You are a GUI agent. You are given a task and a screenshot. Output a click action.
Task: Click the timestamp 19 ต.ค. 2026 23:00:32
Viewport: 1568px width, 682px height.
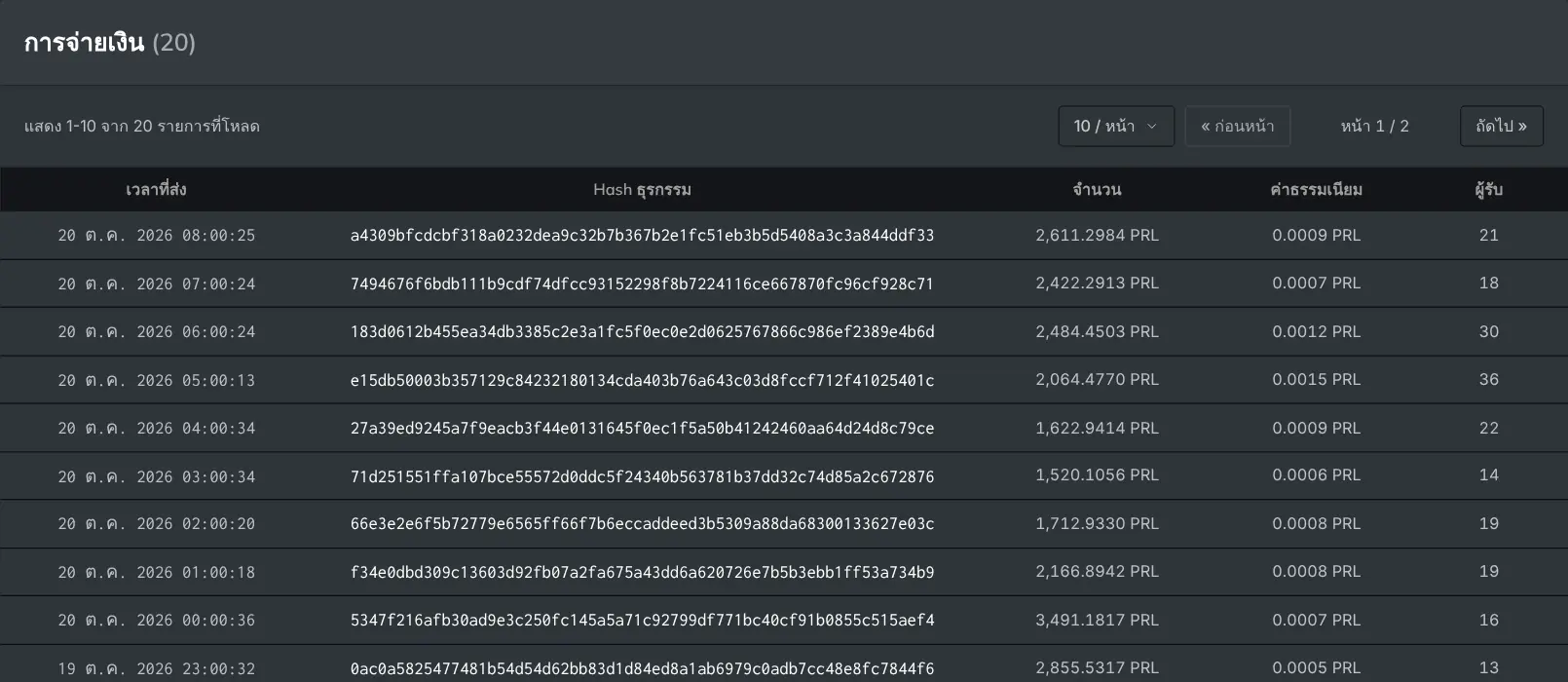(157, 668)
